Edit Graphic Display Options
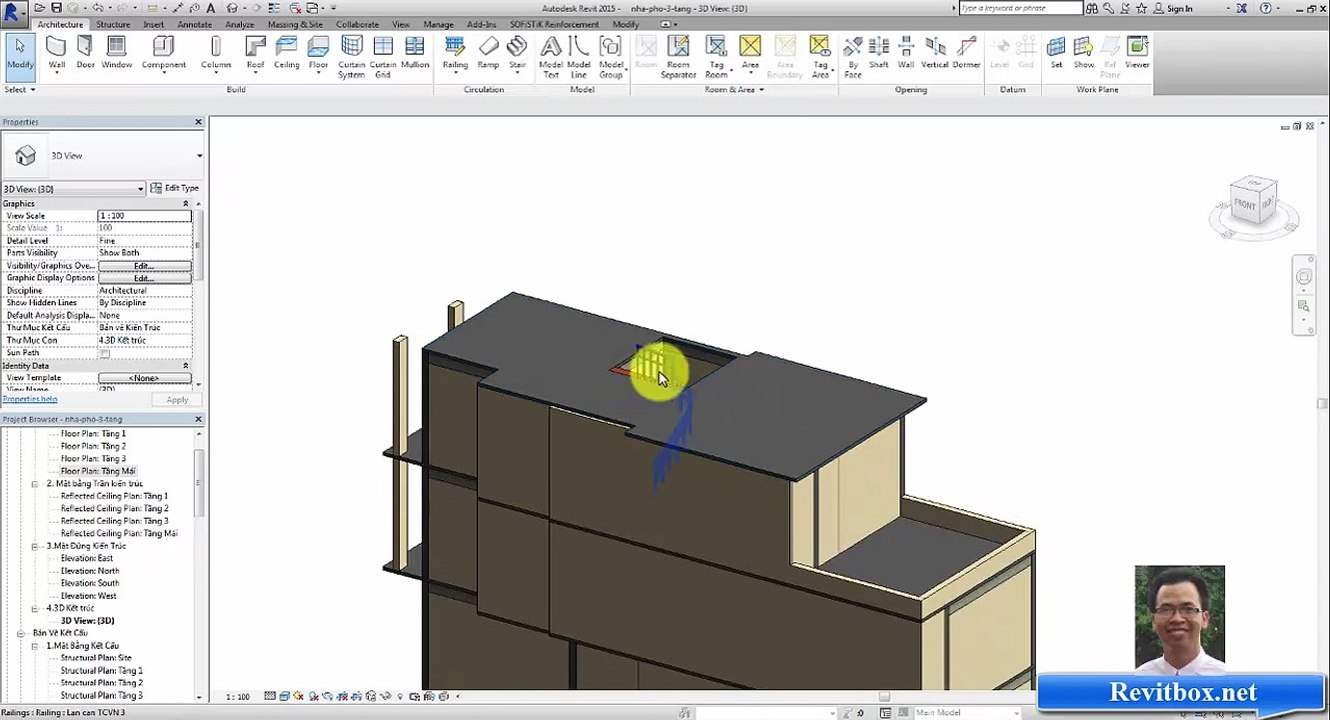The width and height of the screenshot is (1330, 720). (144, 278)
